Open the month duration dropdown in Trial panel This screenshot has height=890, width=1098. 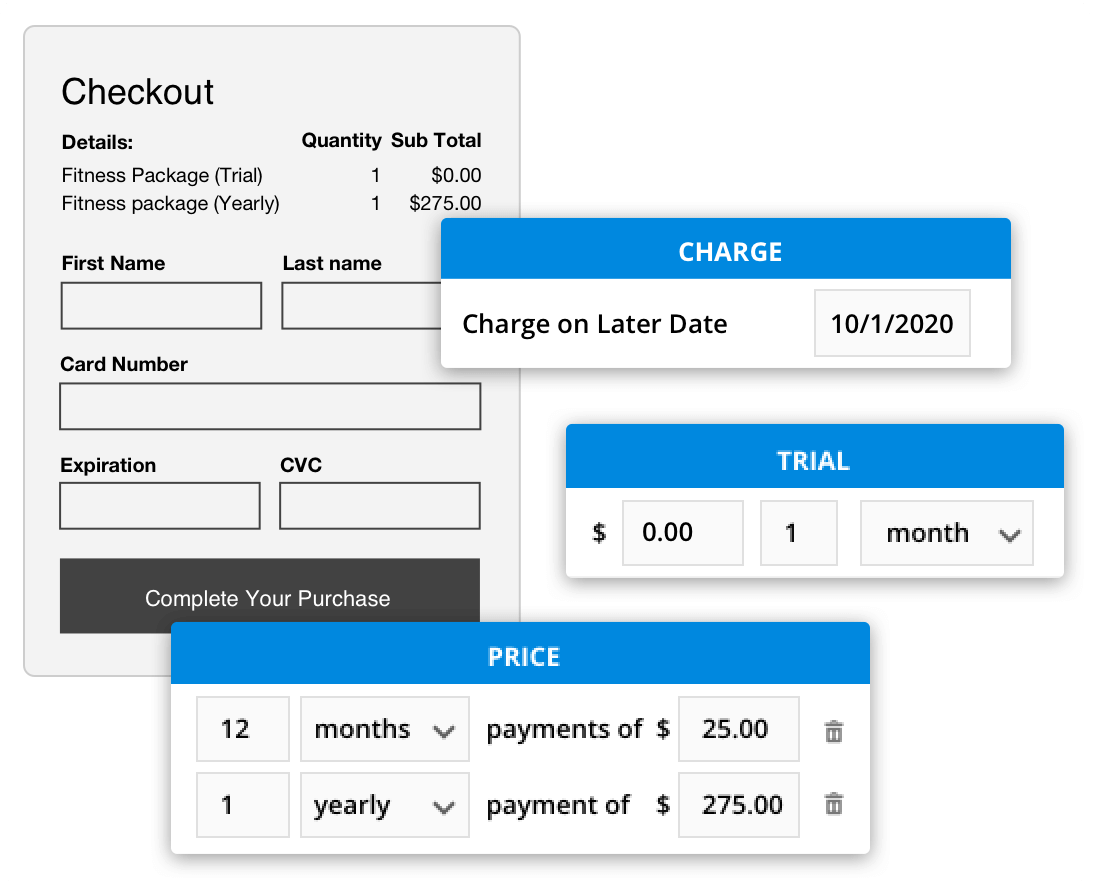945,533
